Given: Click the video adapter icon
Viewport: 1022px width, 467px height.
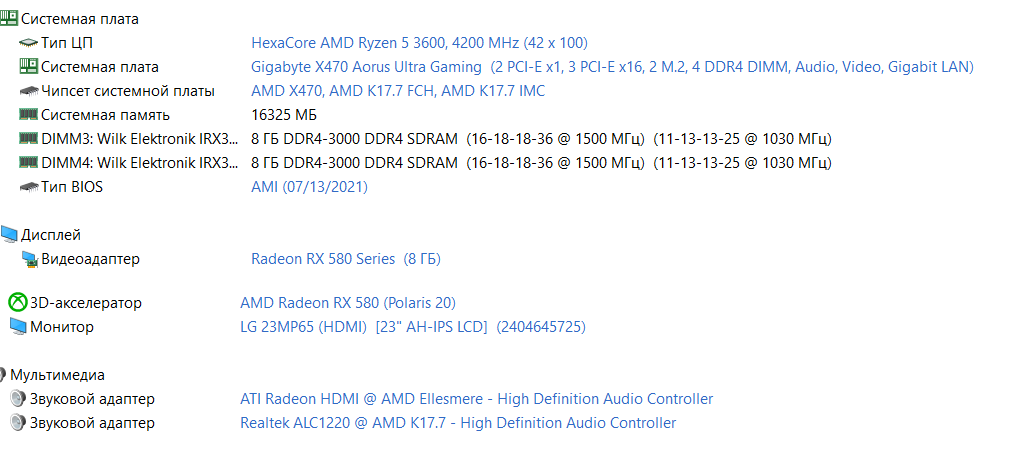Looking at the screenshot, I should click(28, 260).
